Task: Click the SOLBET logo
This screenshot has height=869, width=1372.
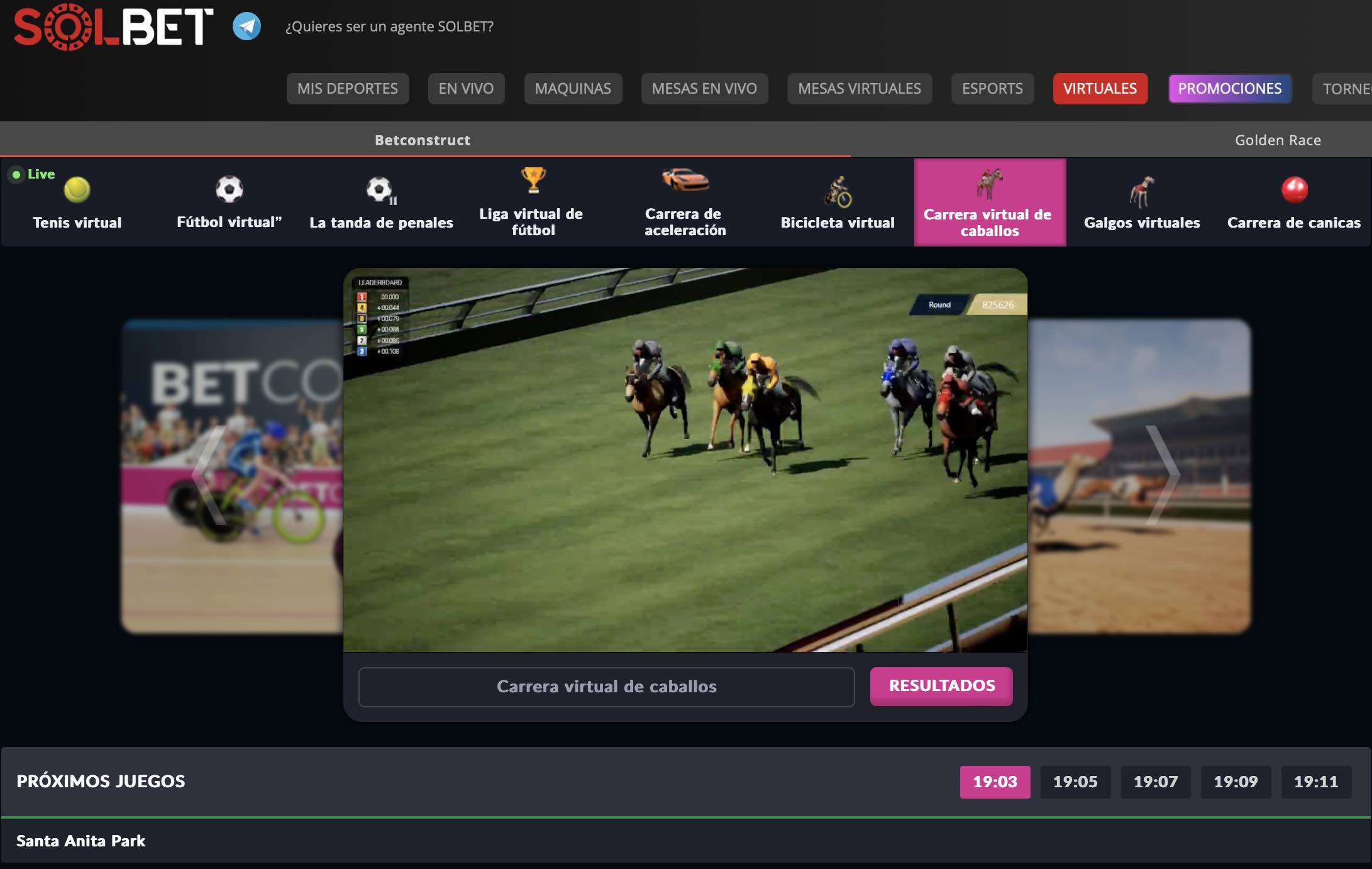Action: (x=114, y=26)
